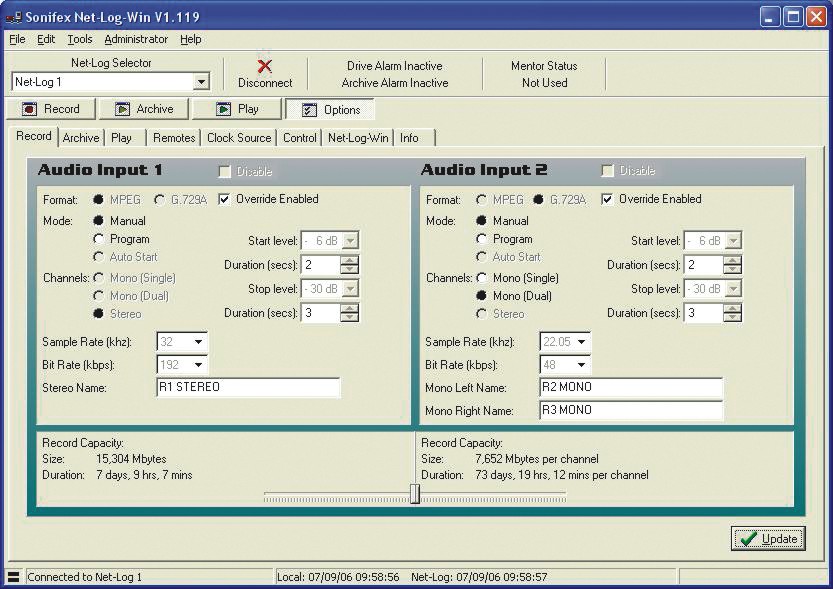Image resolution: width=833 pixels, height=589 pixels.
Task: Switch to the Control tab
Action: (x=300, y=138)
